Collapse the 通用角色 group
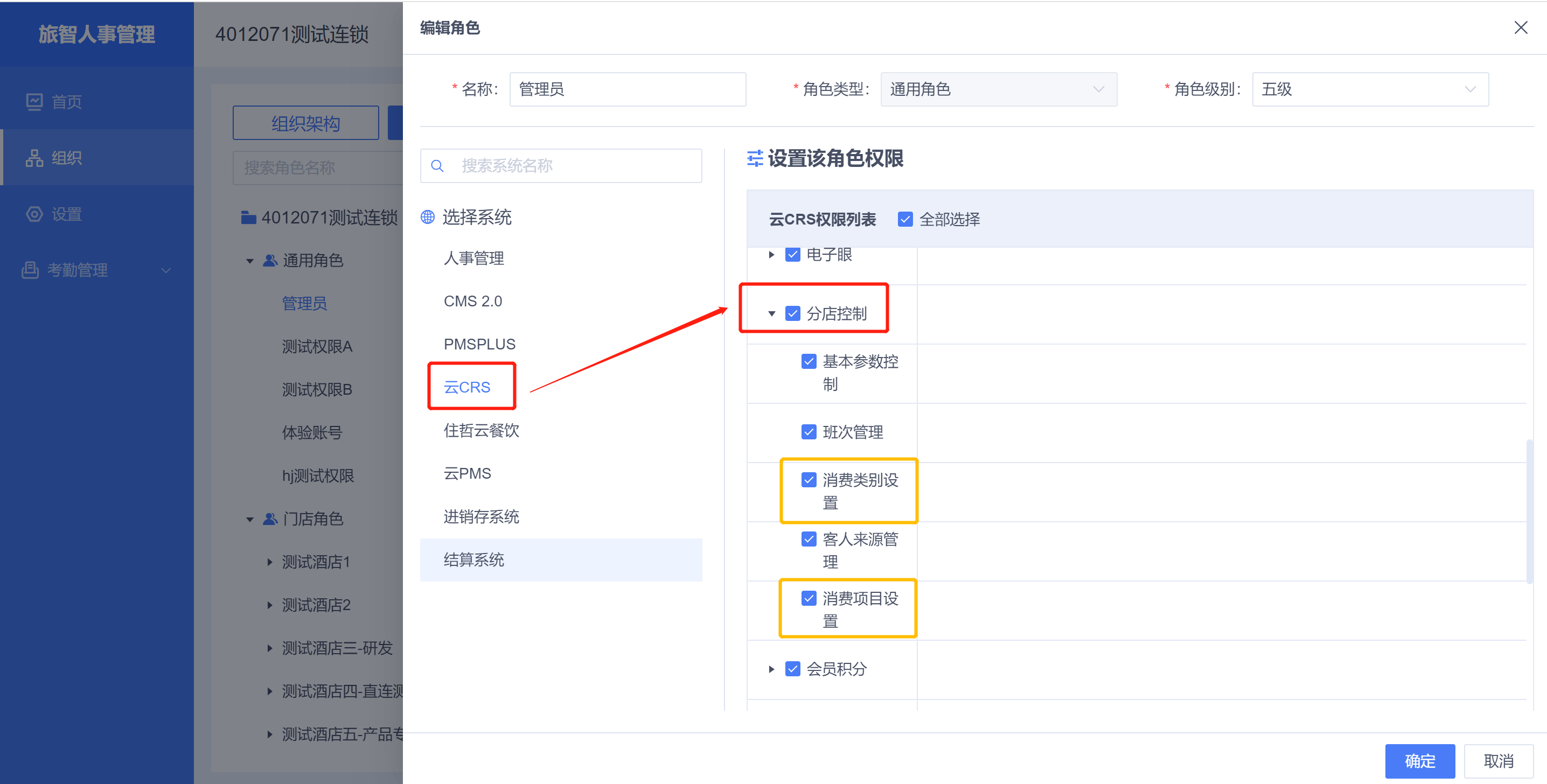Viewport: 1547px width, 784px height. tap(250, 261)
